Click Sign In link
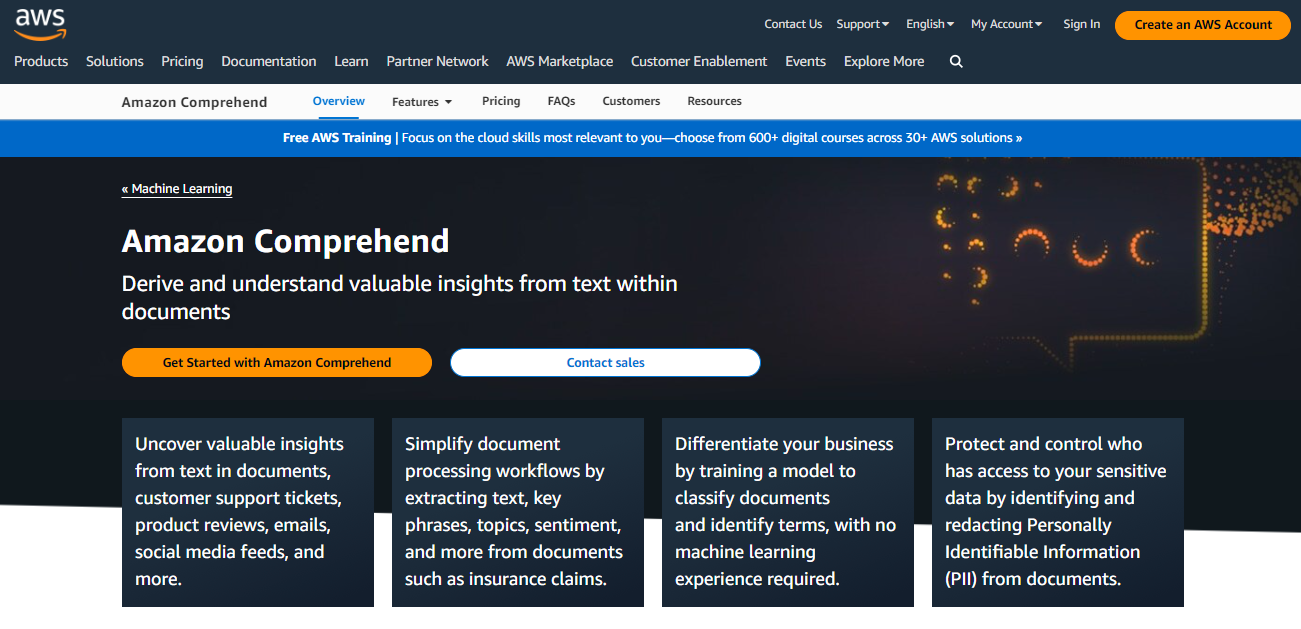This screenshot has width=1301, height=629. pos(1081,24)
